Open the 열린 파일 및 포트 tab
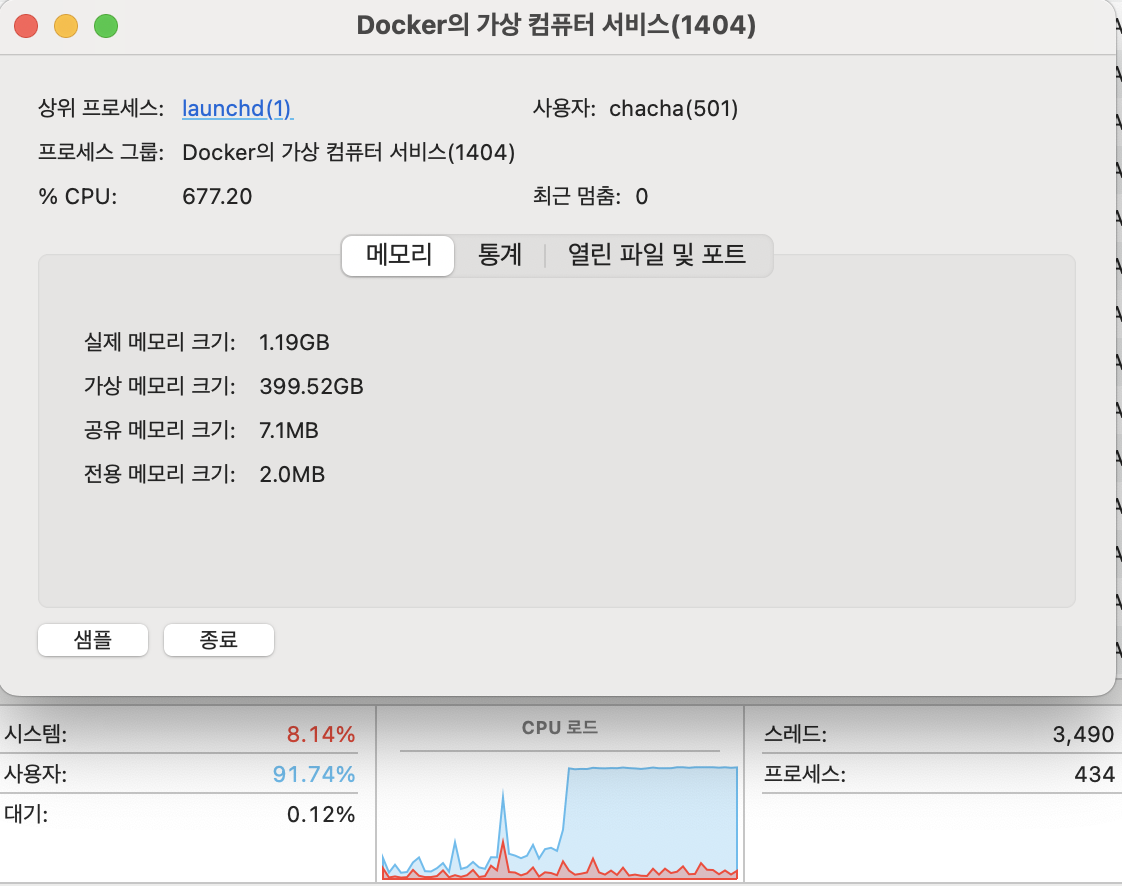The width and height of the screenshot is (1122, 886). tap(657, 255)
